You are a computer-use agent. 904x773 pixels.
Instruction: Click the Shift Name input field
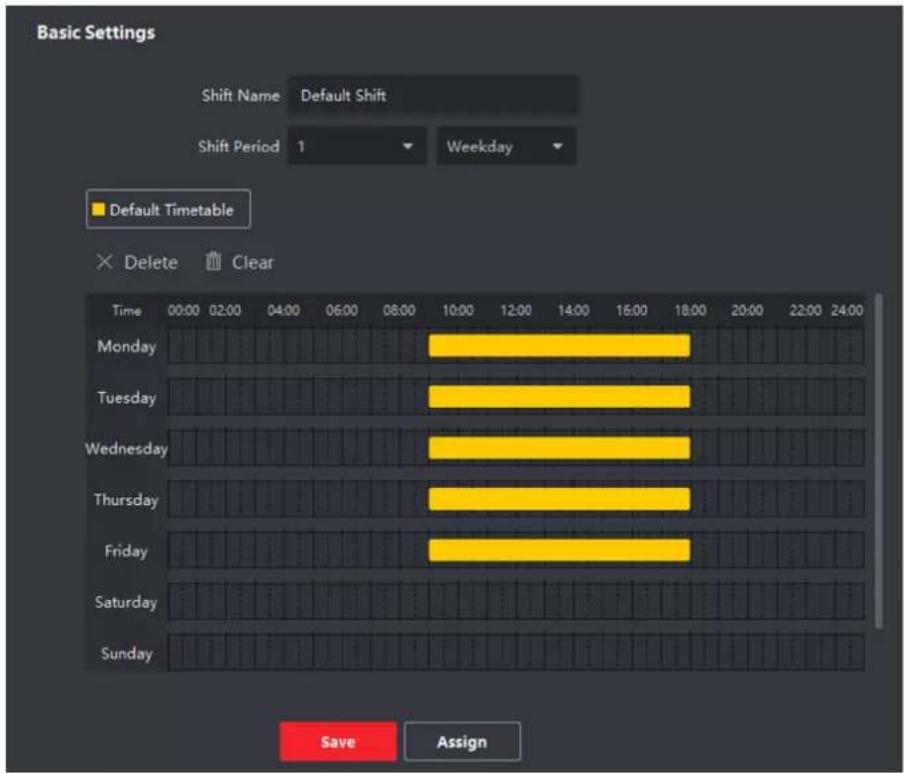(x=434, y=95)
